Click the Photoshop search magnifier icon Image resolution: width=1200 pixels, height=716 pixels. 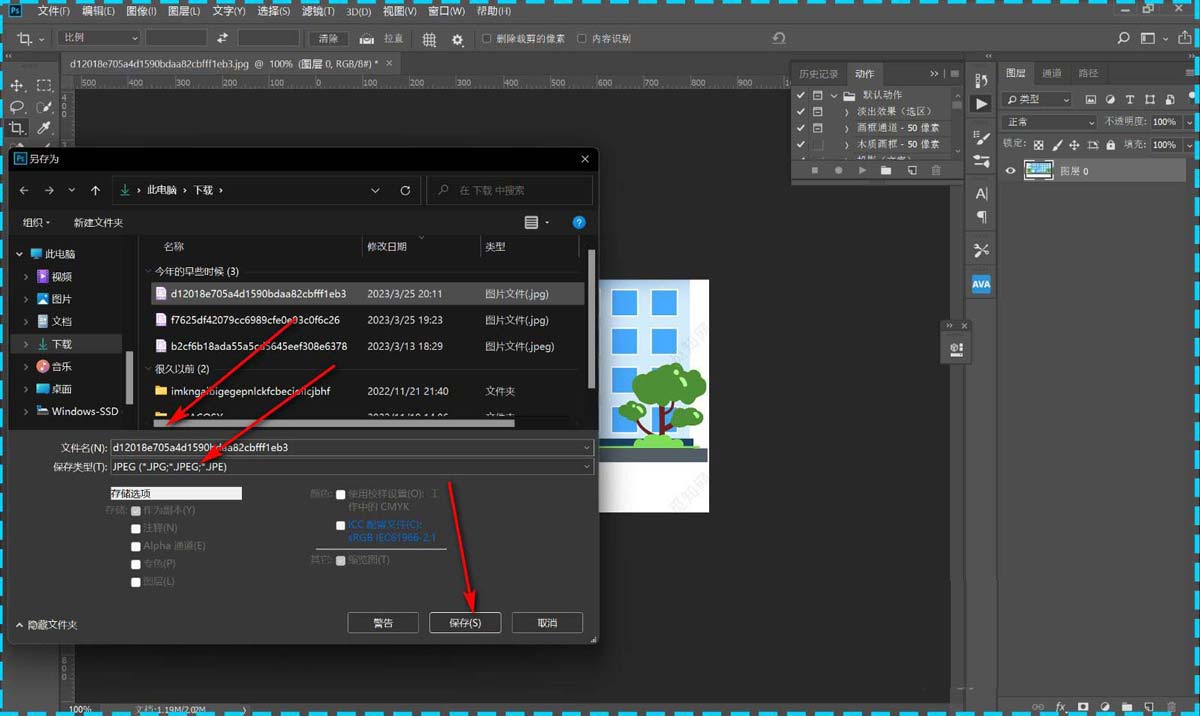pyautogui.click(x=1123, y=38)
